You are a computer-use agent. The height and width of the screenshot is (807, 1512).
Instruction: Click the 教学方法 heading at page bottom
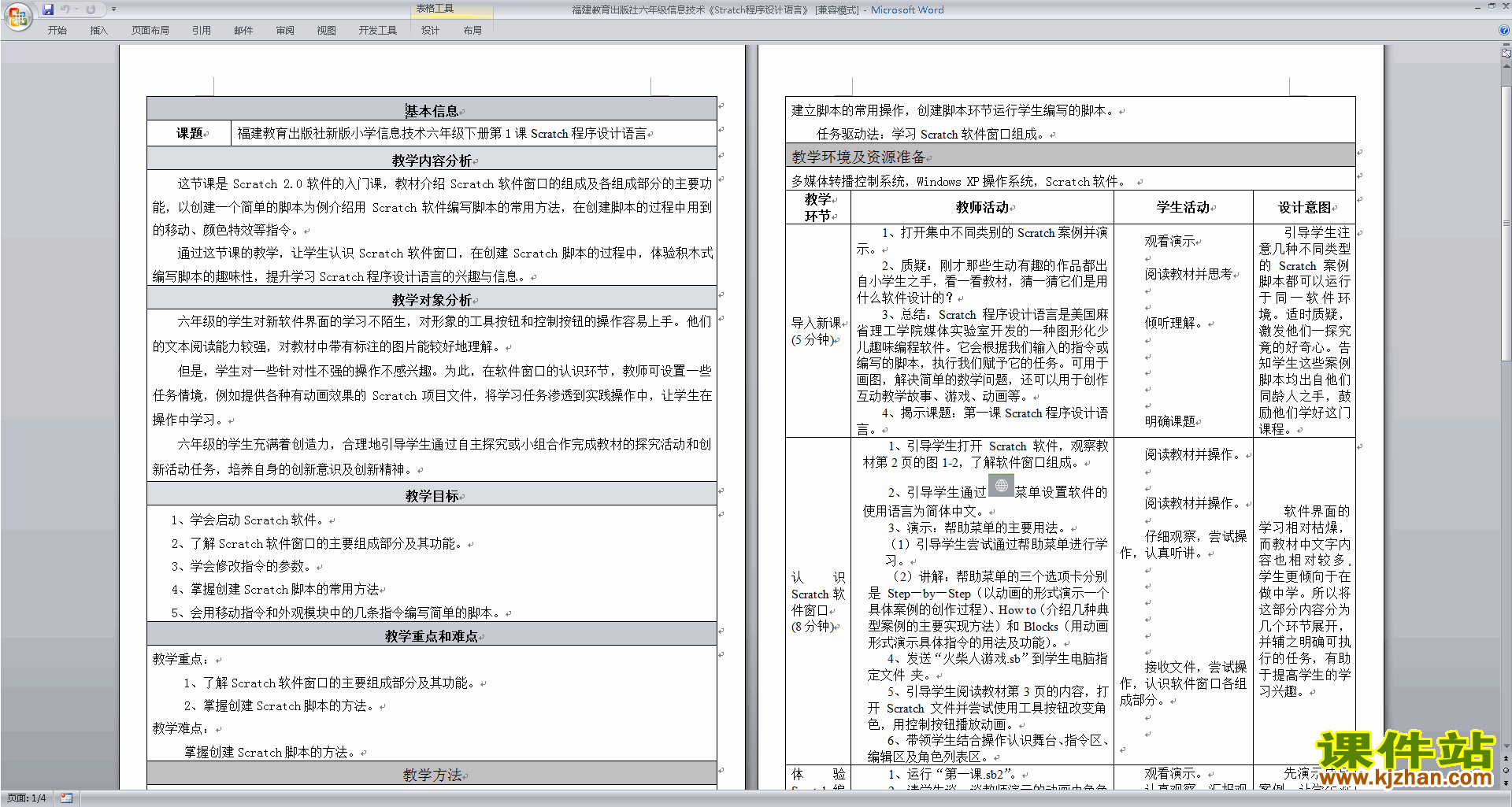click(432, 775)
